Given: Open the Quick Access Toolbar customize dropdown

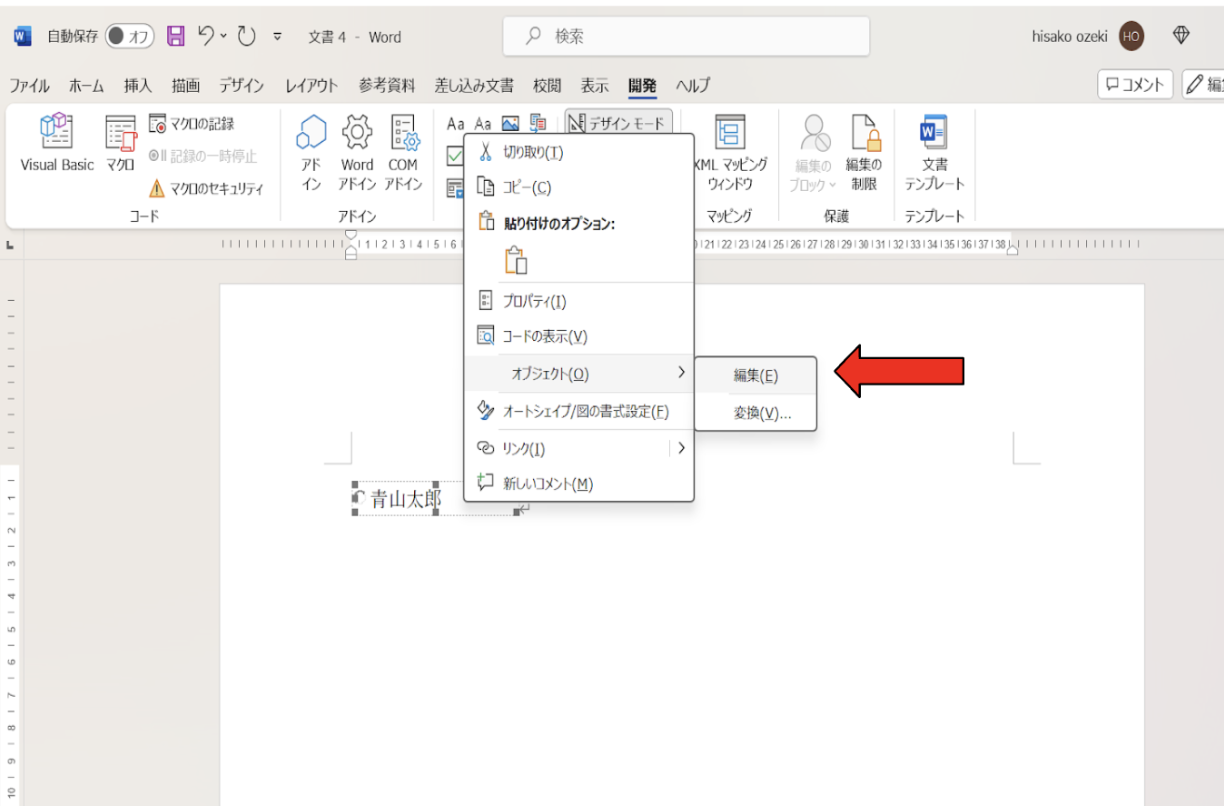Looking at the screenshot, I should [277, 37].
